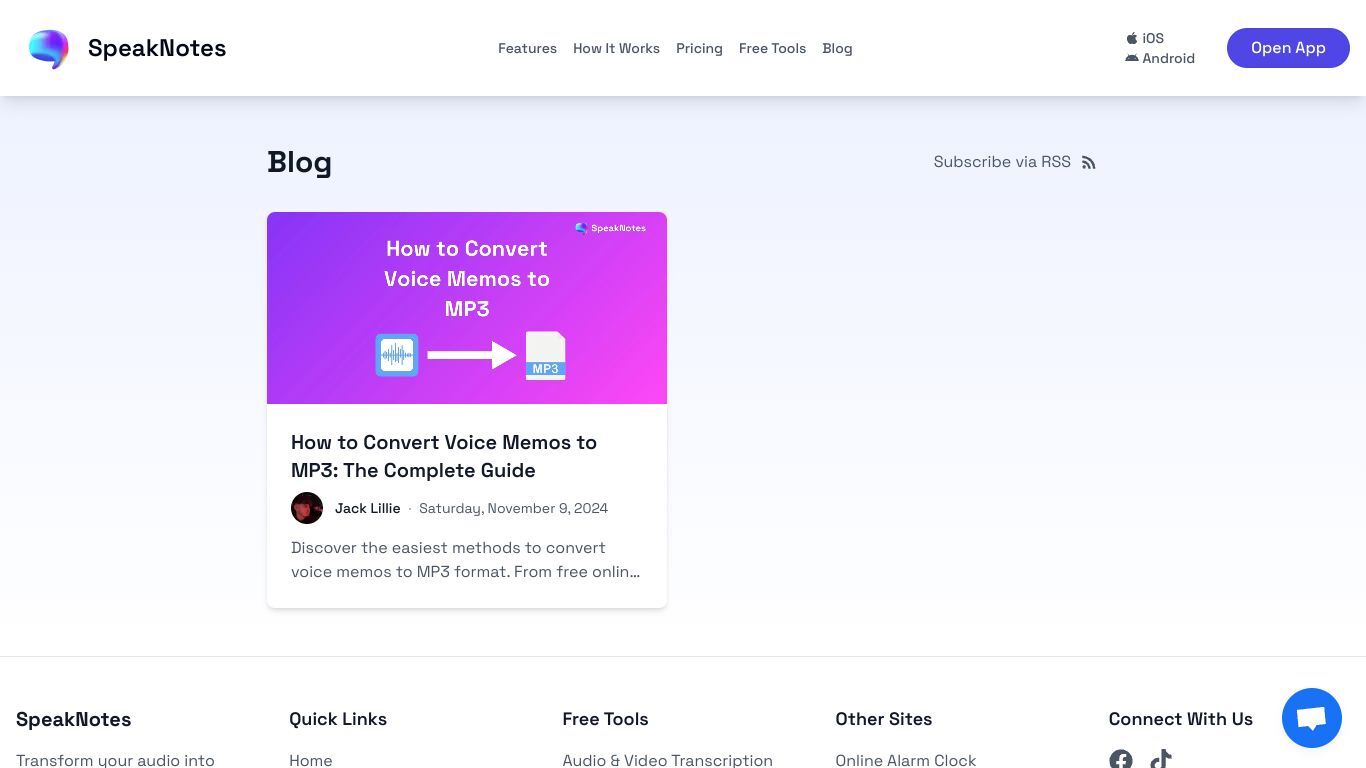Open the Convert Voice Memos article title

444,456
